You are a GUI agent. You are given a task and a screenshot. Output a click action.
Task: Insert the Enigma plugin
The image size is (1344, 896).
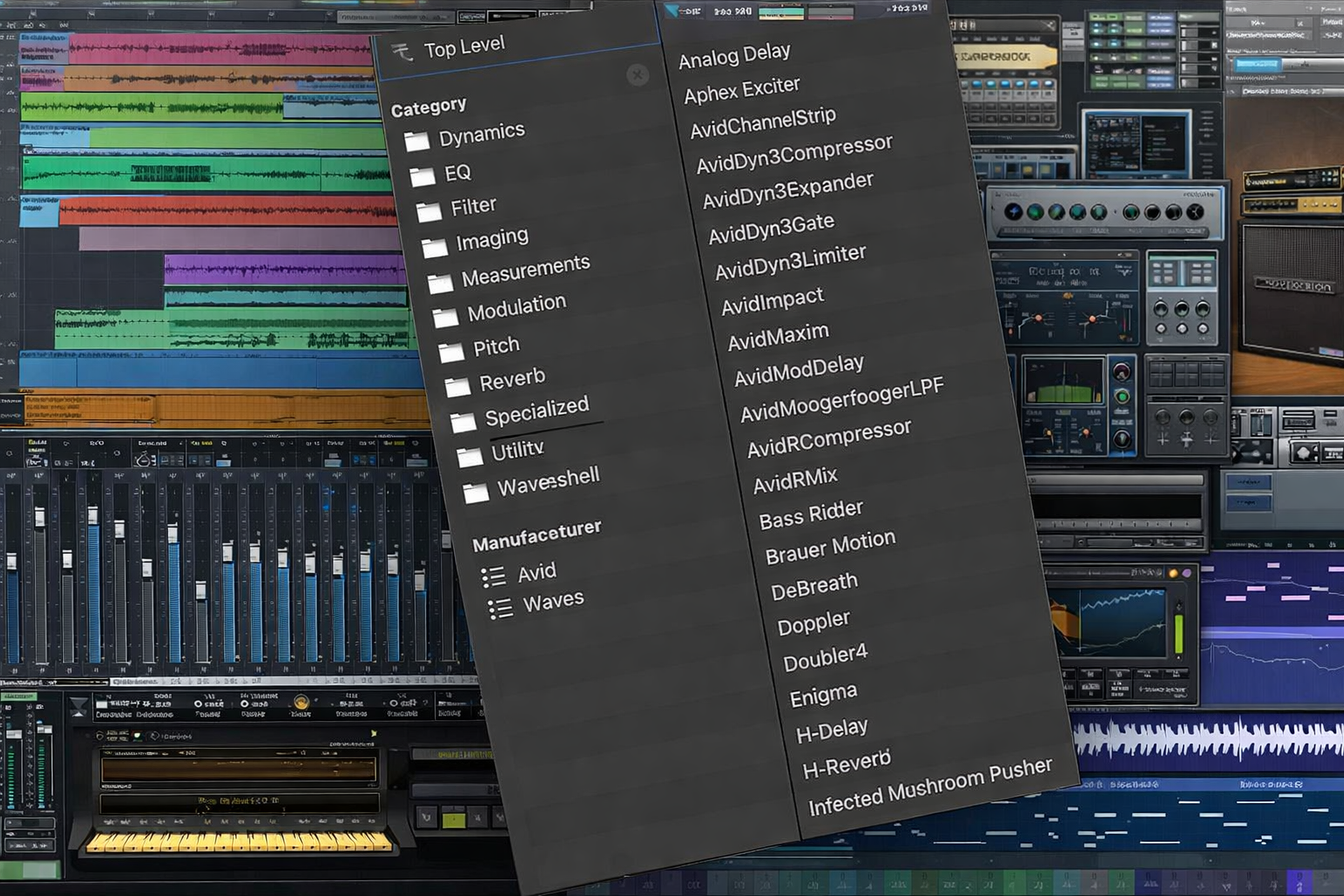pyautogui.click(x=823, y=696)
